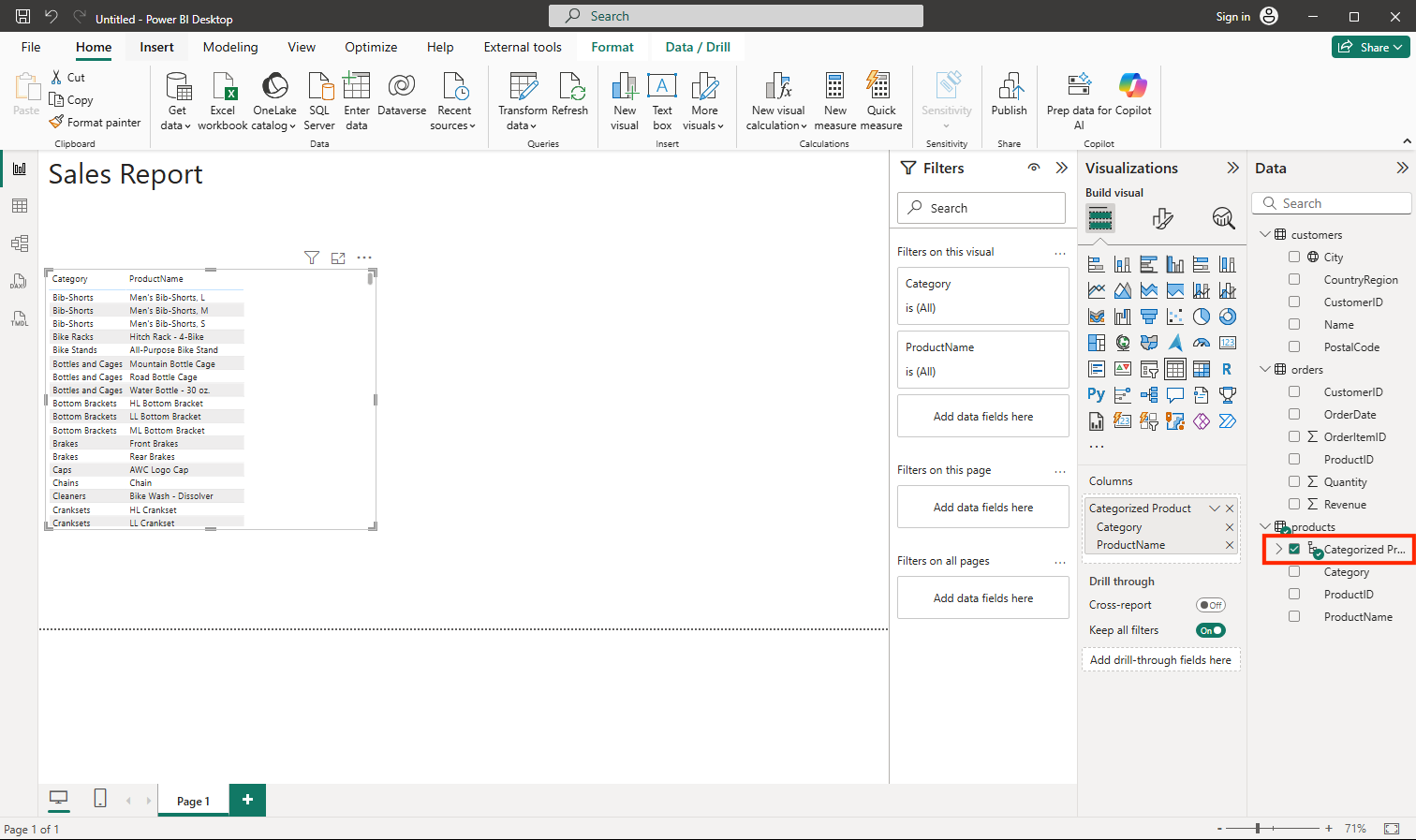Collapse the orders table in Data pane
The width and height of the screenshot is (1416, 840).
(1265, 369)
